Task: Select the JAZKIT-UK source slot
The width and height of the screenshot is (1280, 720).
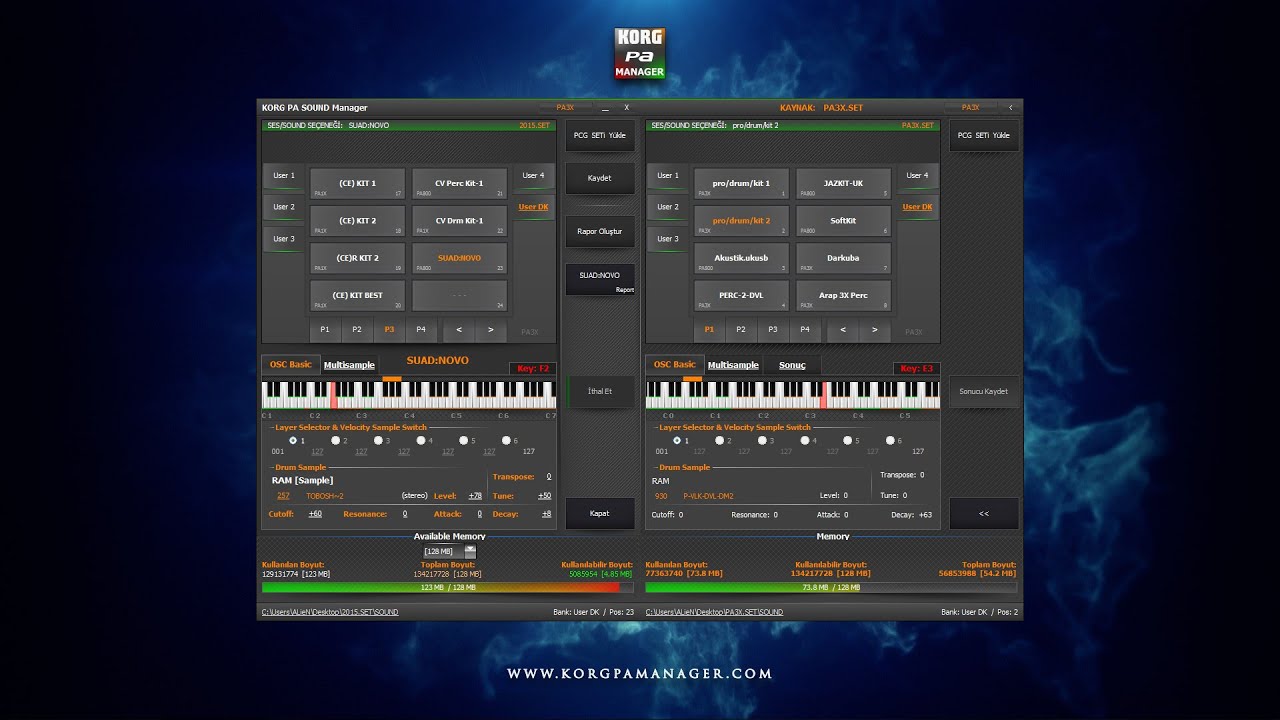Action: [843, 184]
